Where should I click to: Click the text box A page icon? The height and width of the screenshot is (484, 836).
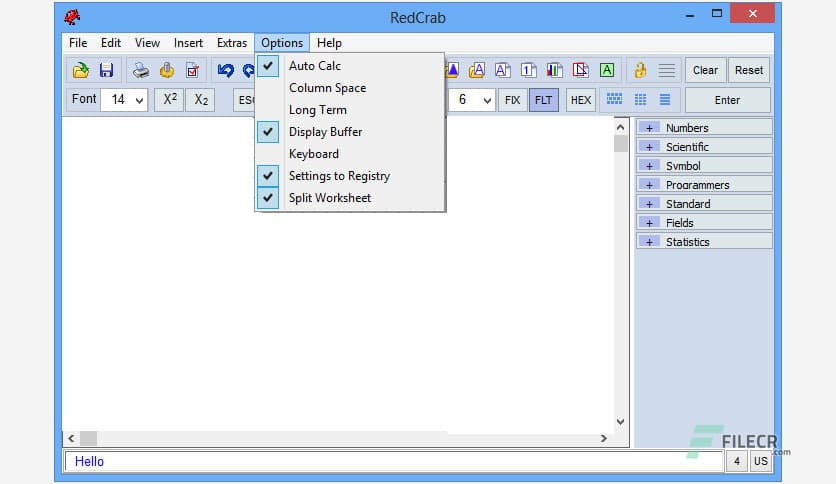(502, 70)
